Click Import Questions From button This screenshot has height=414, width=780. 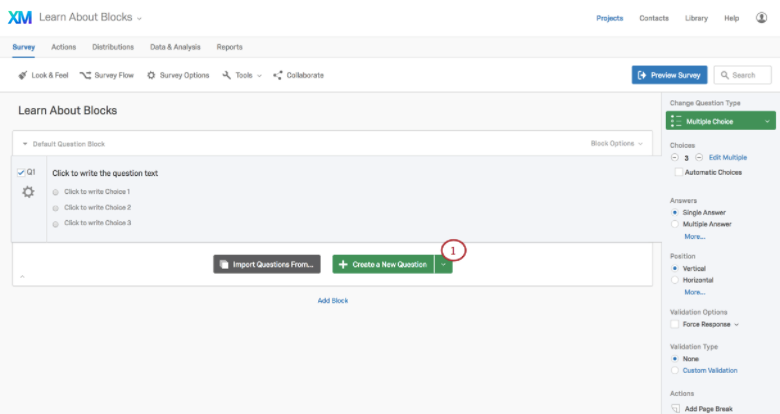pyautogui.click(x=267, y=264)
